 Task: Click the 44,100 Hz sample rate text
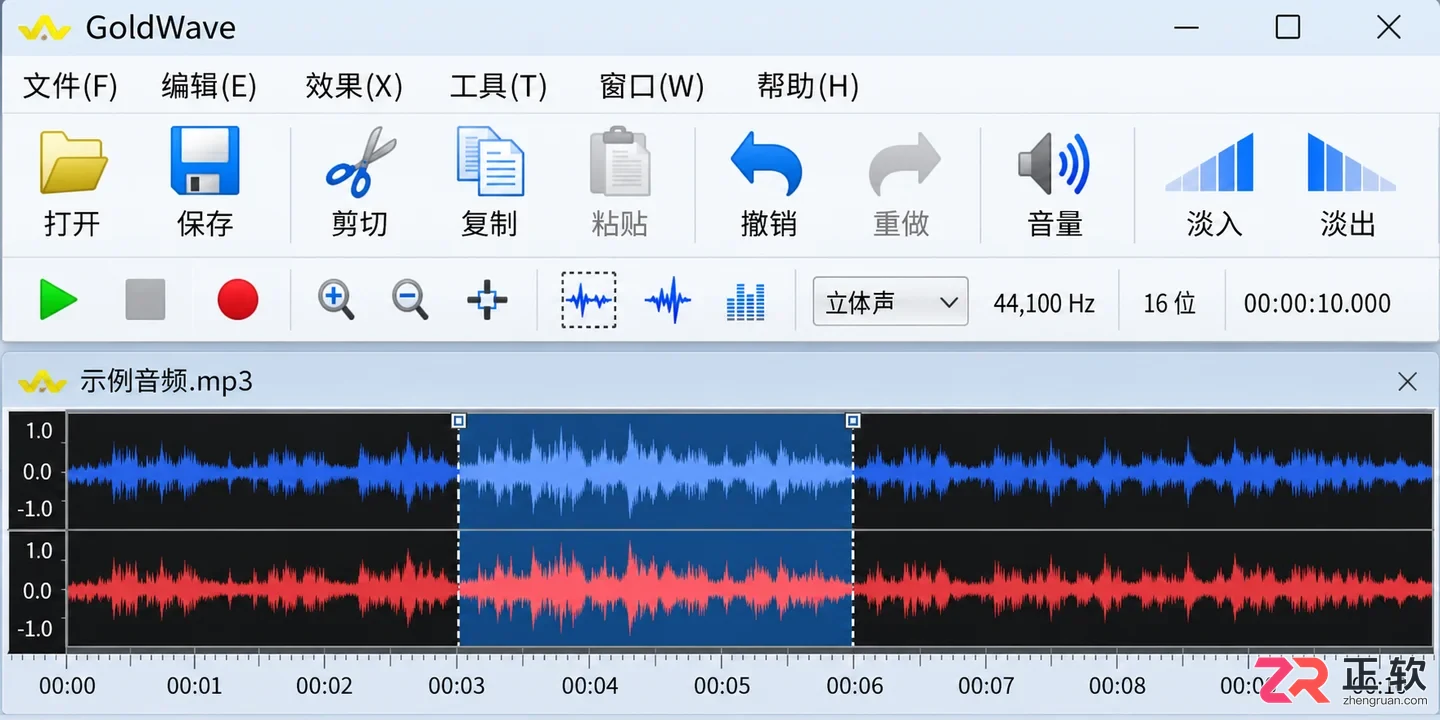(1044, 303)
